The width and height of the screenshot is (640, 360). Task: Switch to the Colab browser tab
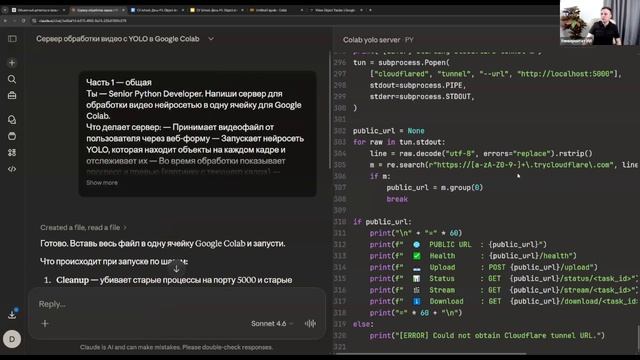coord(276,10)
